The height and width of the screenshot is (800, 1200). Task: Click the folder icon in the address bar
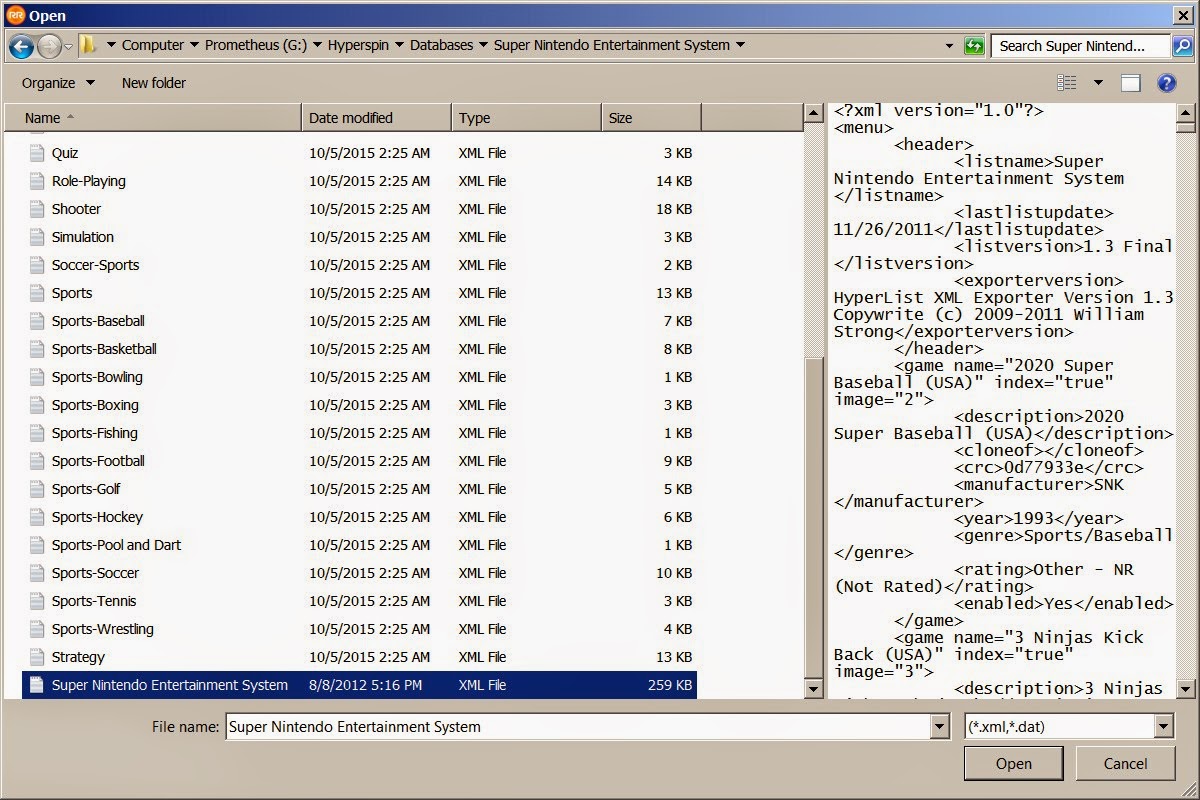(x=88, y=45)
